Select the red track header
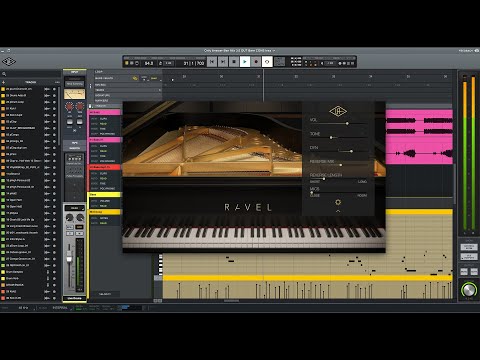The image size is (480, 360). click(105, 167)
